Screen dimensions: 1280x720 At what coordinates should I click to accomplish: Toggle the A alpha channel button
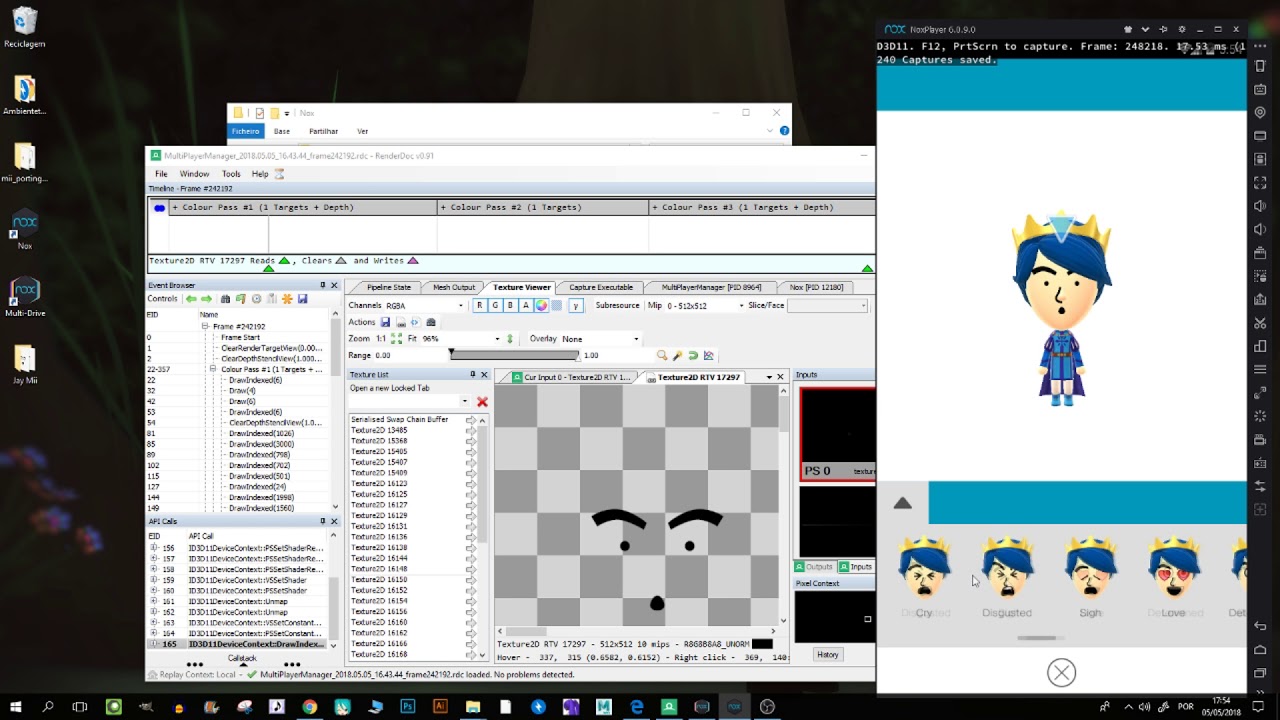[525, 305]
